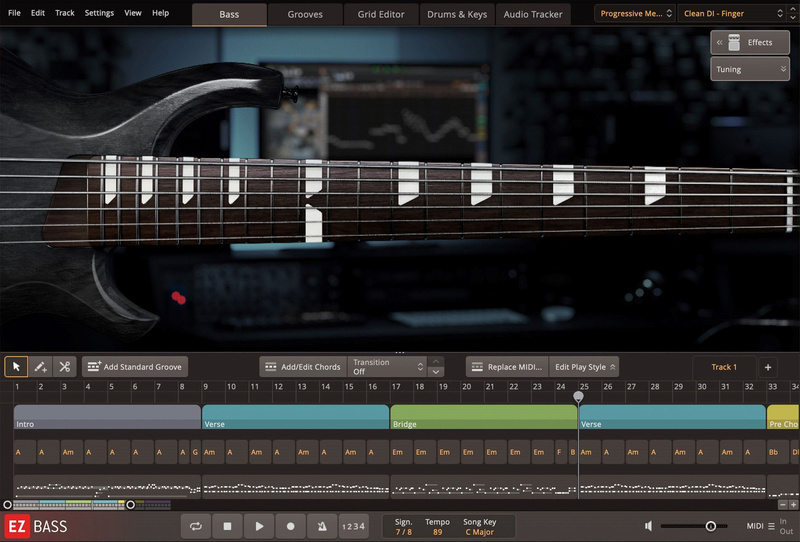The width and height of the screenshot is (800, 542).
Task: Click the F chord in the Bridge
Action: click(x=560, y=452)
